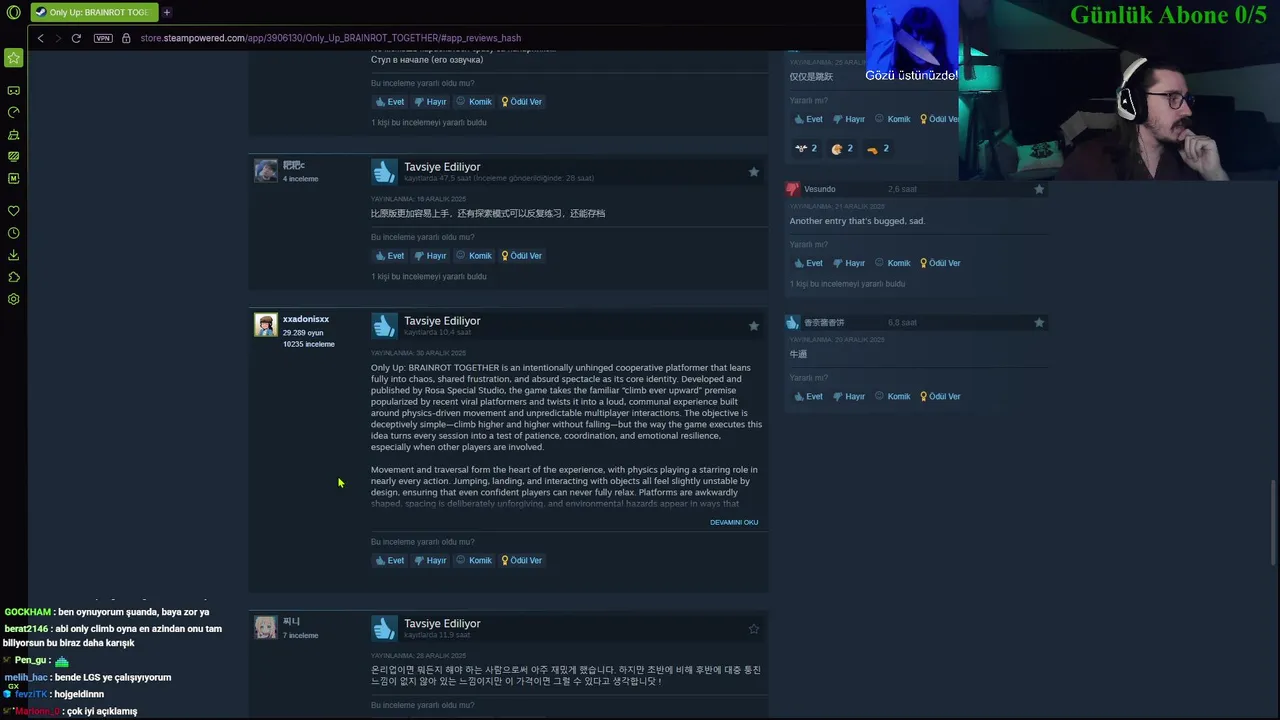Screen dimensions: 1280x720
Task: Mark the 肥肥c review as Komik
Action: coord(474,256)
